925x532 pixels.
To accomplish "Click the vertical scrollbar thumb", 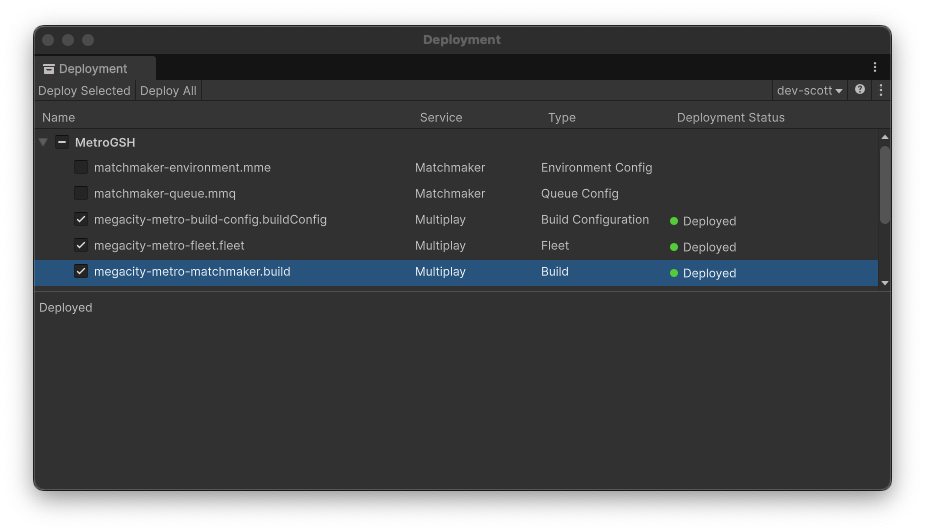I will click(884, 185).
